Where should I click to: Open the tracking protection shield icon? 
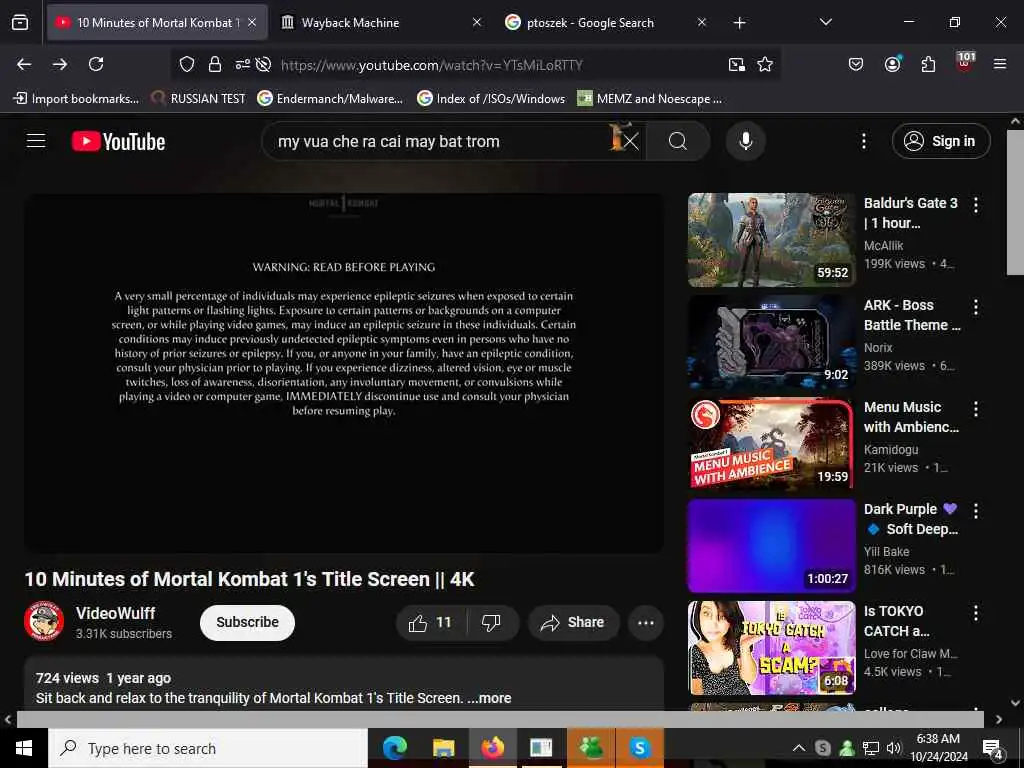click(x=187, y=64)
